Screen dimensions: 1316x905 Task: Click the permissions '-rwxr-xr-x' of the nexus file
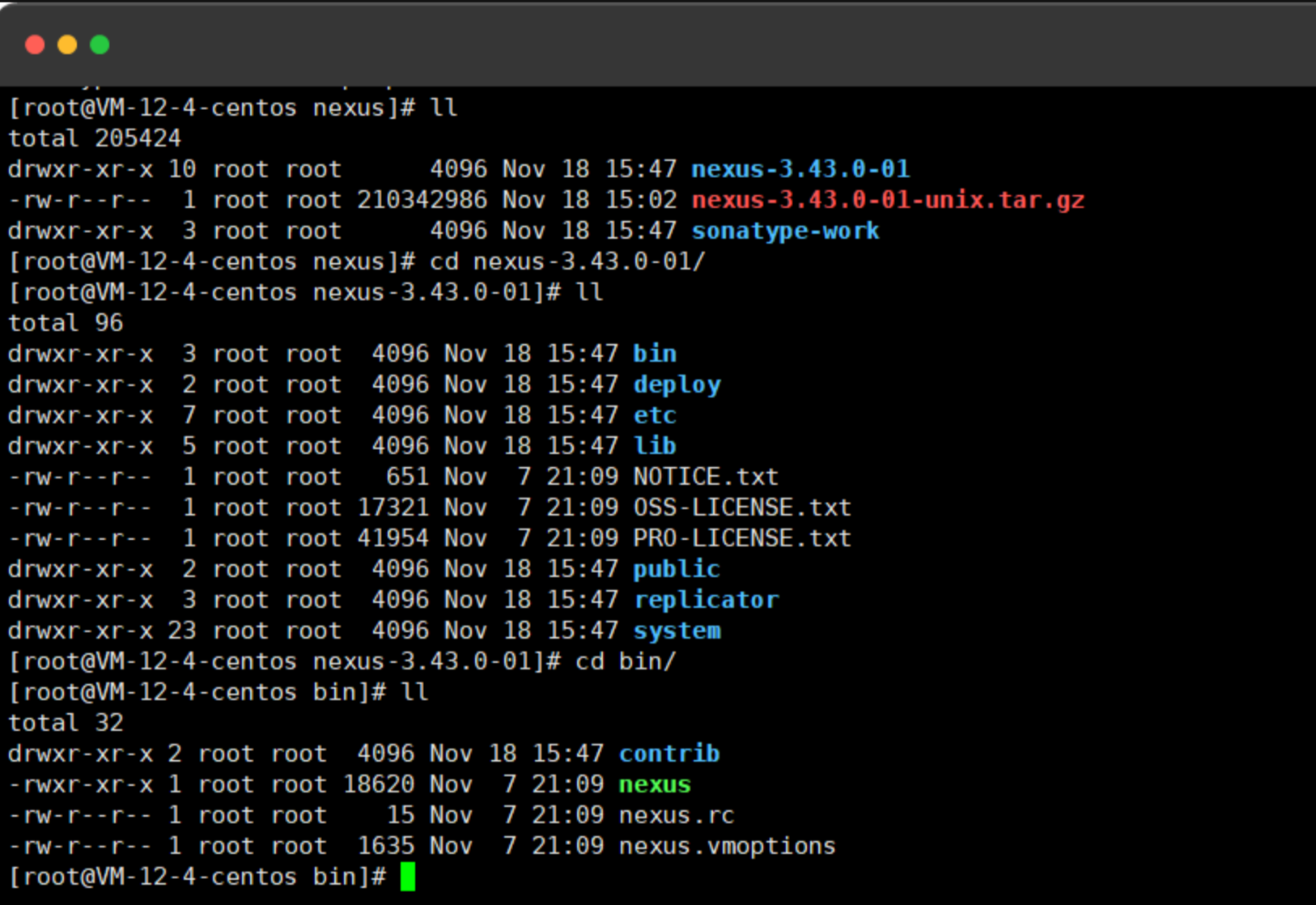(80, 784)
